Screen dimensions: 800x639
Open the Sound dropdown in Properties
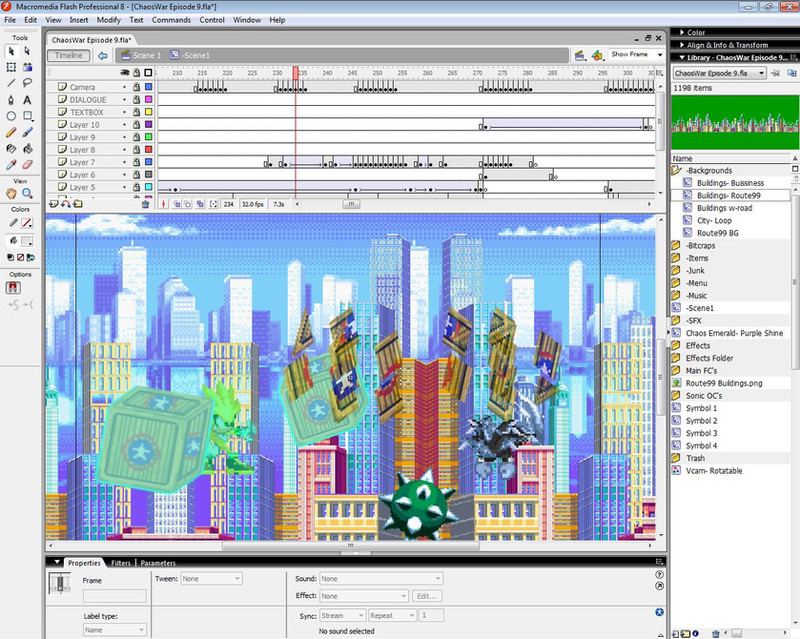click(381, 579)
